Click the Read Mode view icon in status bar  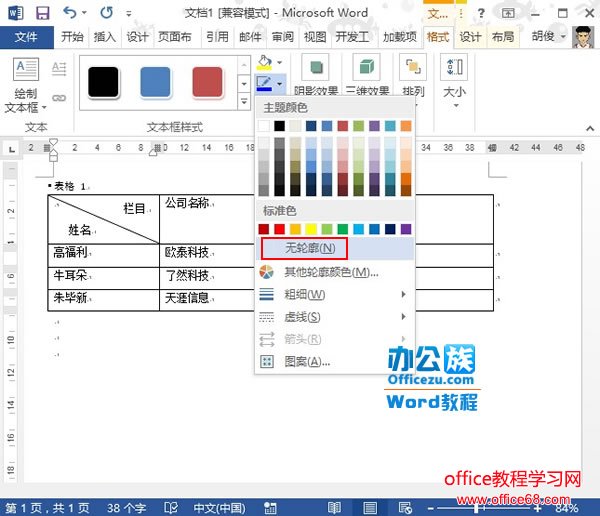pyautogui.click(x=334, y=508)
